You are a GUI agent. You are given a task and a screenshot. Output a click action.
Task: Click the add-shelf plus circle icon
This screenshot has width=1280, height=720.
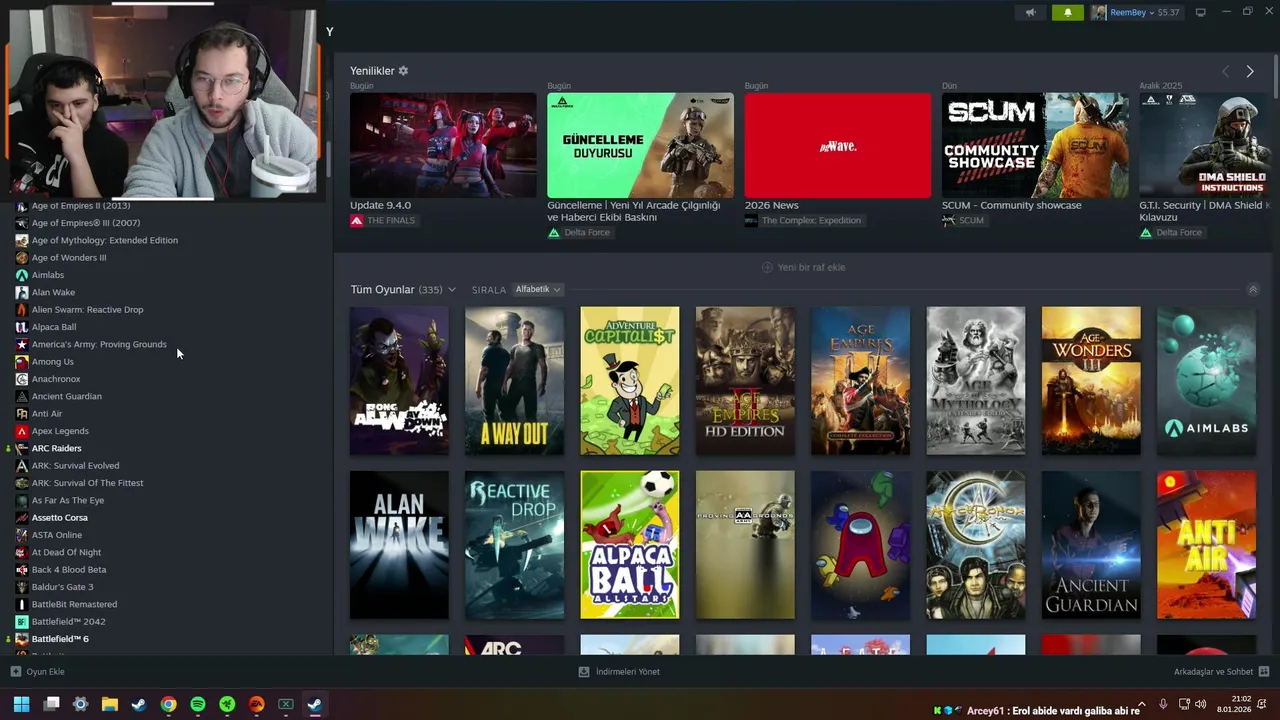tap(767, 267)
